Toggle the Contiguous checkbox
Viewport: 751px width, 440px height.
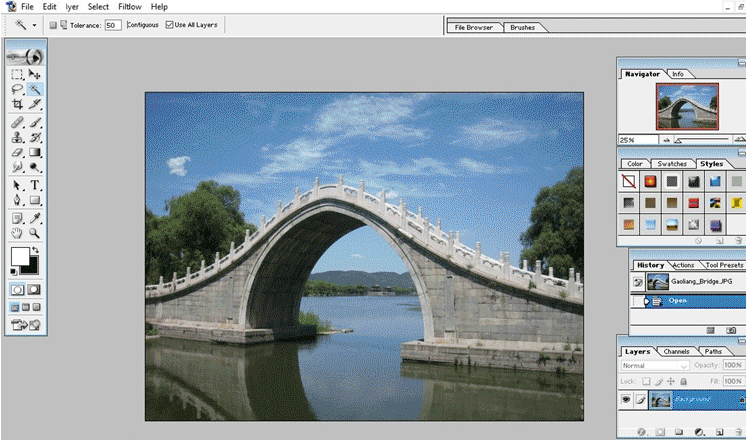click(142, 25)
